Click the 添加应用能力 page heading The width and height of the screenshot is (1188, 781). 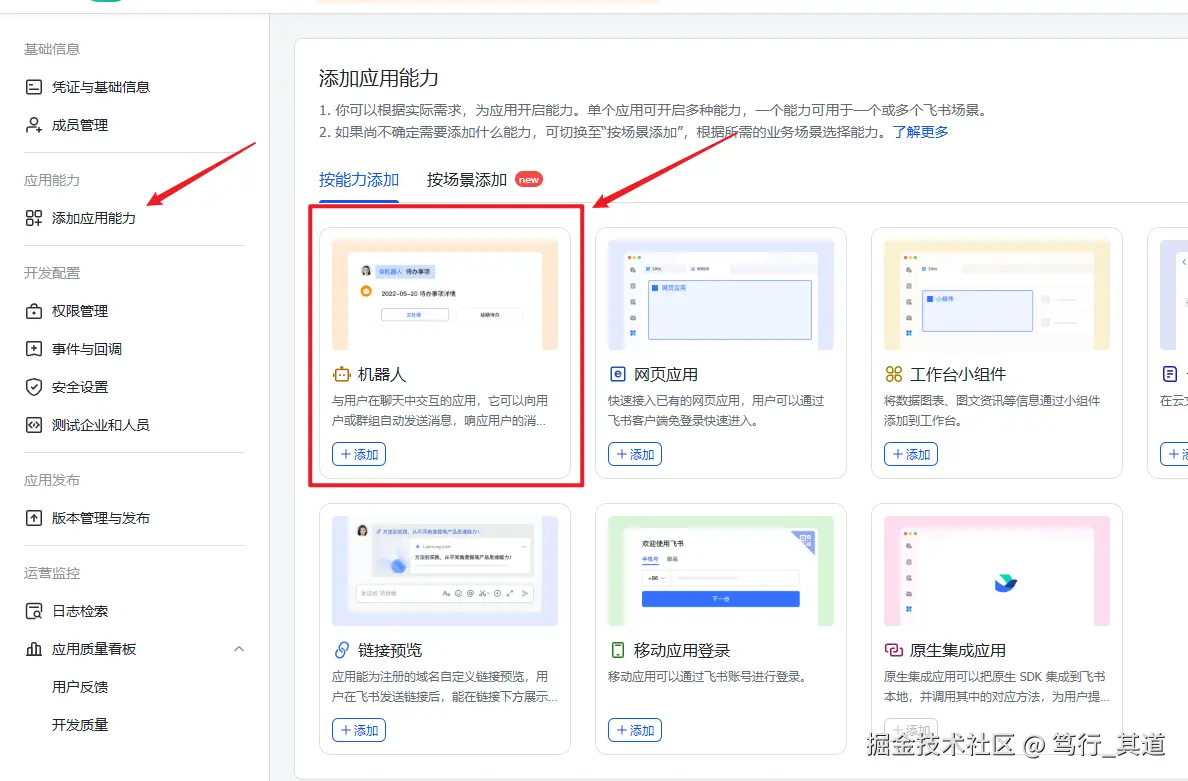coord(379,78)
